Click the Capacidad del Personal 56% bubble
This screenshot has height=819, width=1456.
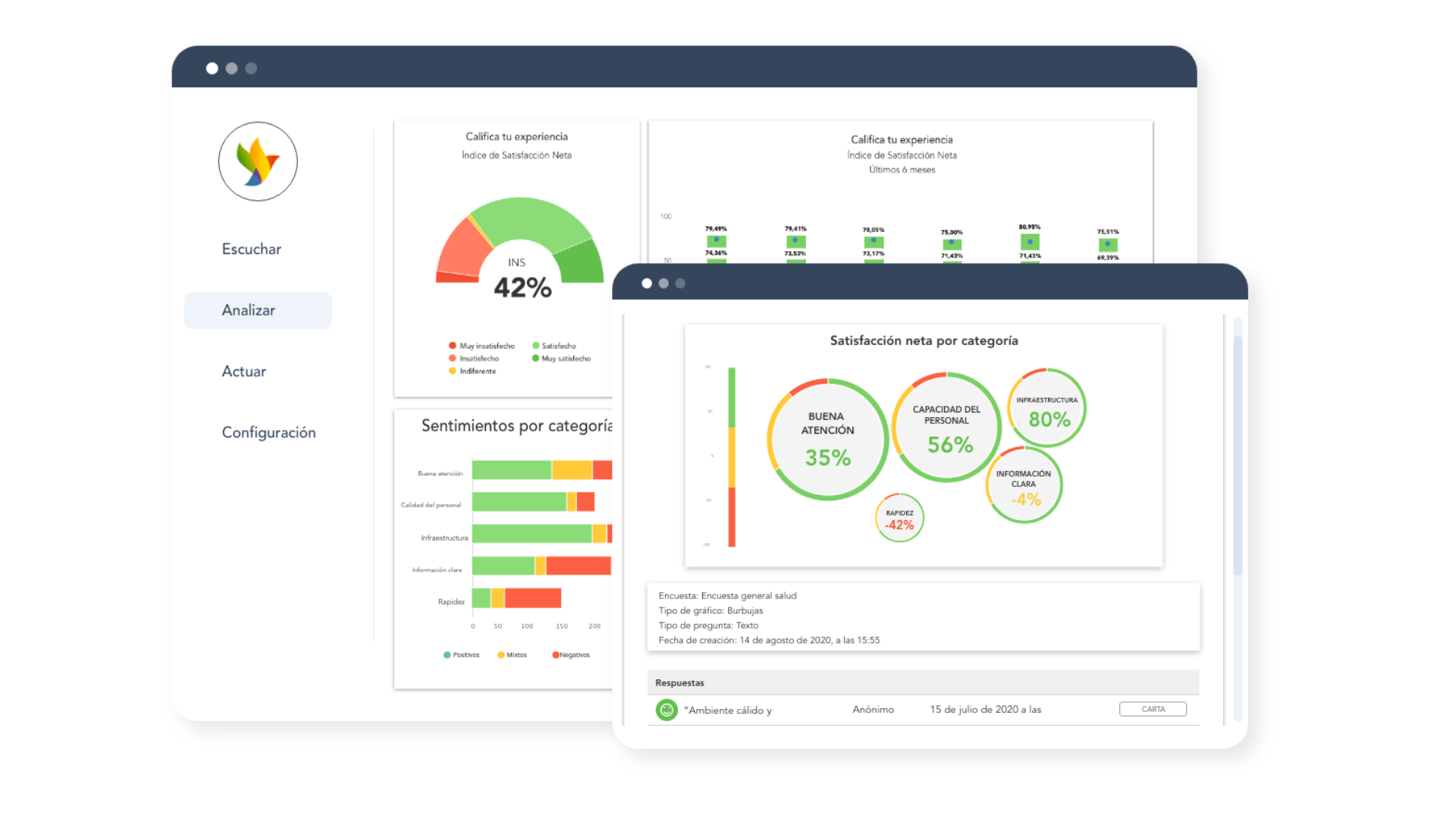click(x=946, y=428)
